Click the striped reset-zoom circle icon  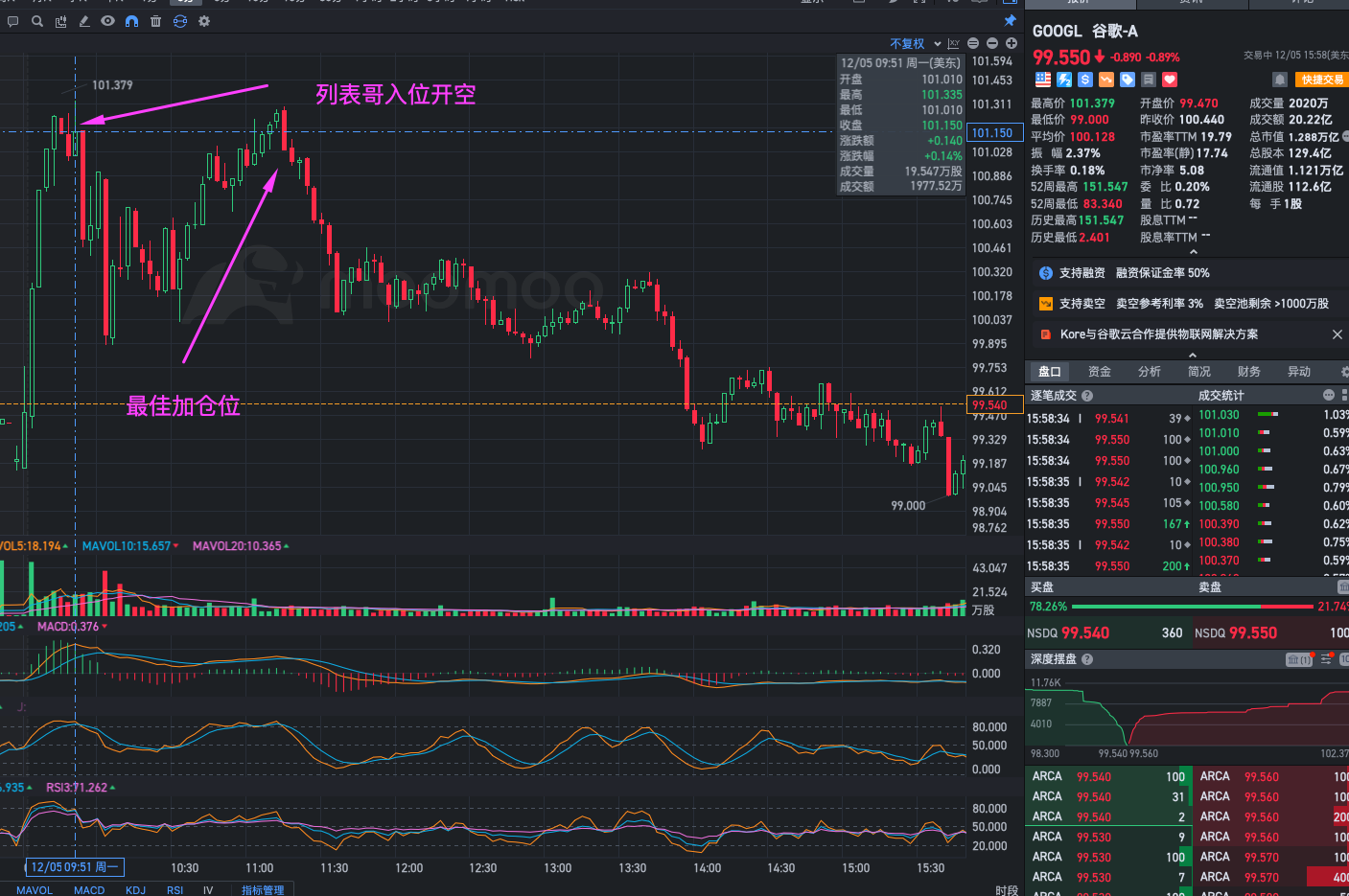tap(973, 44)
